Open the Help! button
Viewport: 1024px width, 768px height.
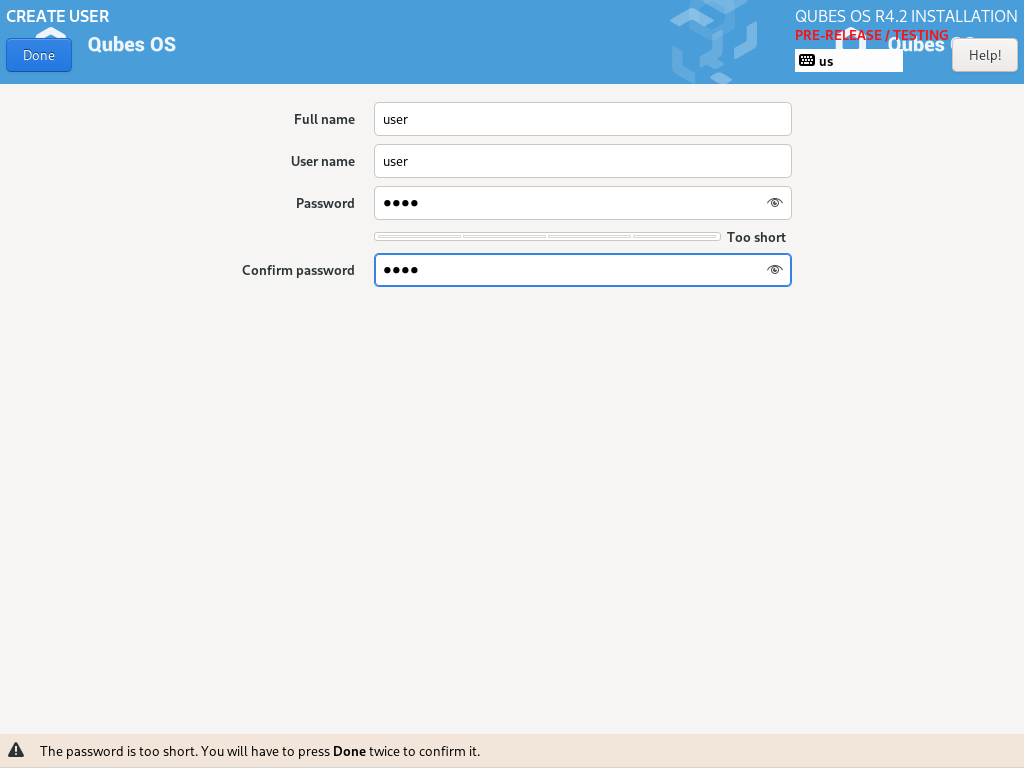click(984, 55)
